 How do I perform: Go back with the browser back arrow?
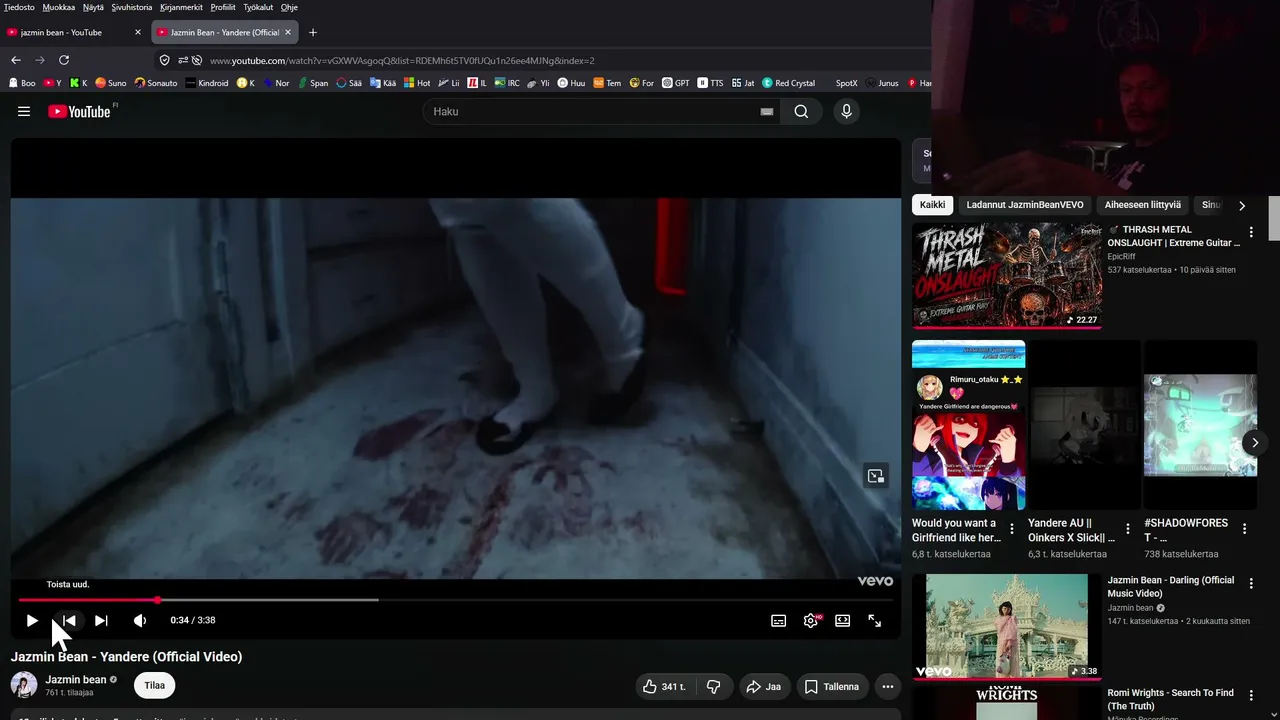tap(16, 60)
